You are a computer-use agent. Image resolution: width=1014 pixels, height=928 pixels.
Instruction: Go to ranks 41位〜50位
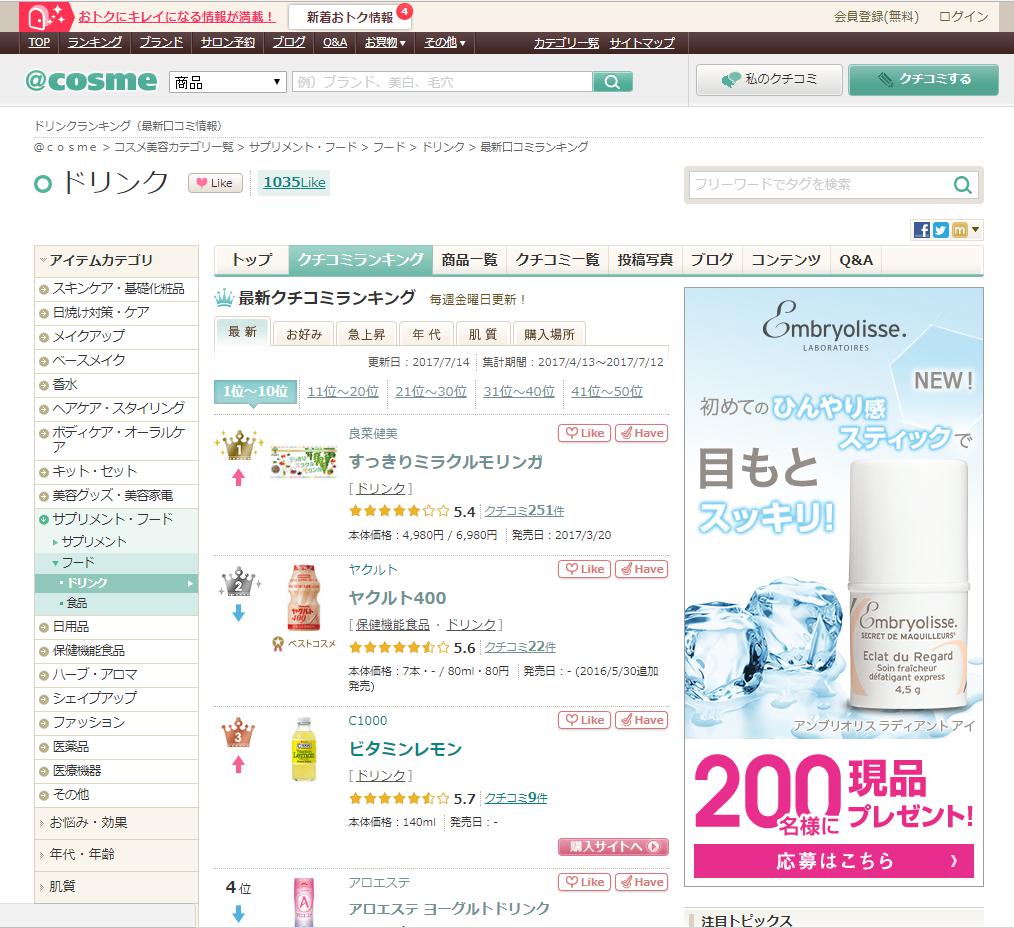(x=607, y=391)
